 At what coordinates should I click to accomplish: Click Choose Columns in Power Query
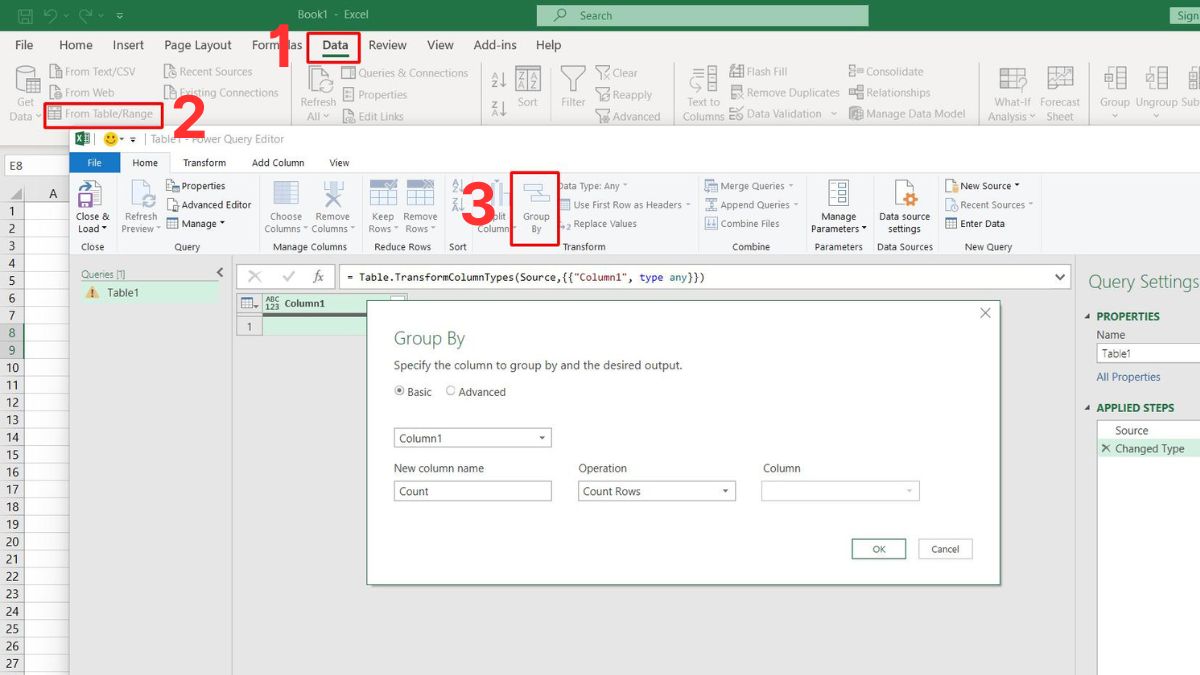click(285, 206)
